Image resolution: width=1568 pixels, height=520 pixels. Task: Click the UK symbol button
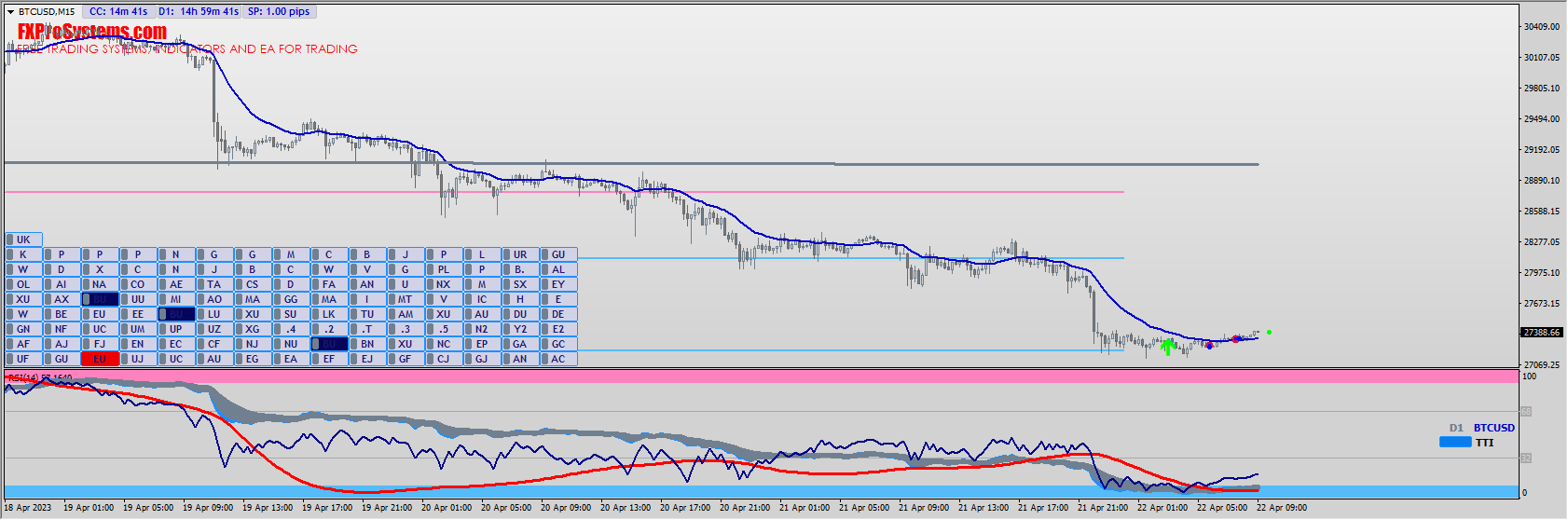coord(23,239)
